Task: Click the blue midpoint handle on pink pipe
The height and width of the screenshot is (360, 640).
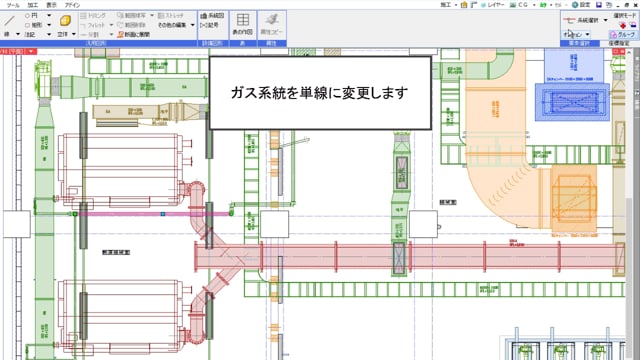Action: pos(162,214)
